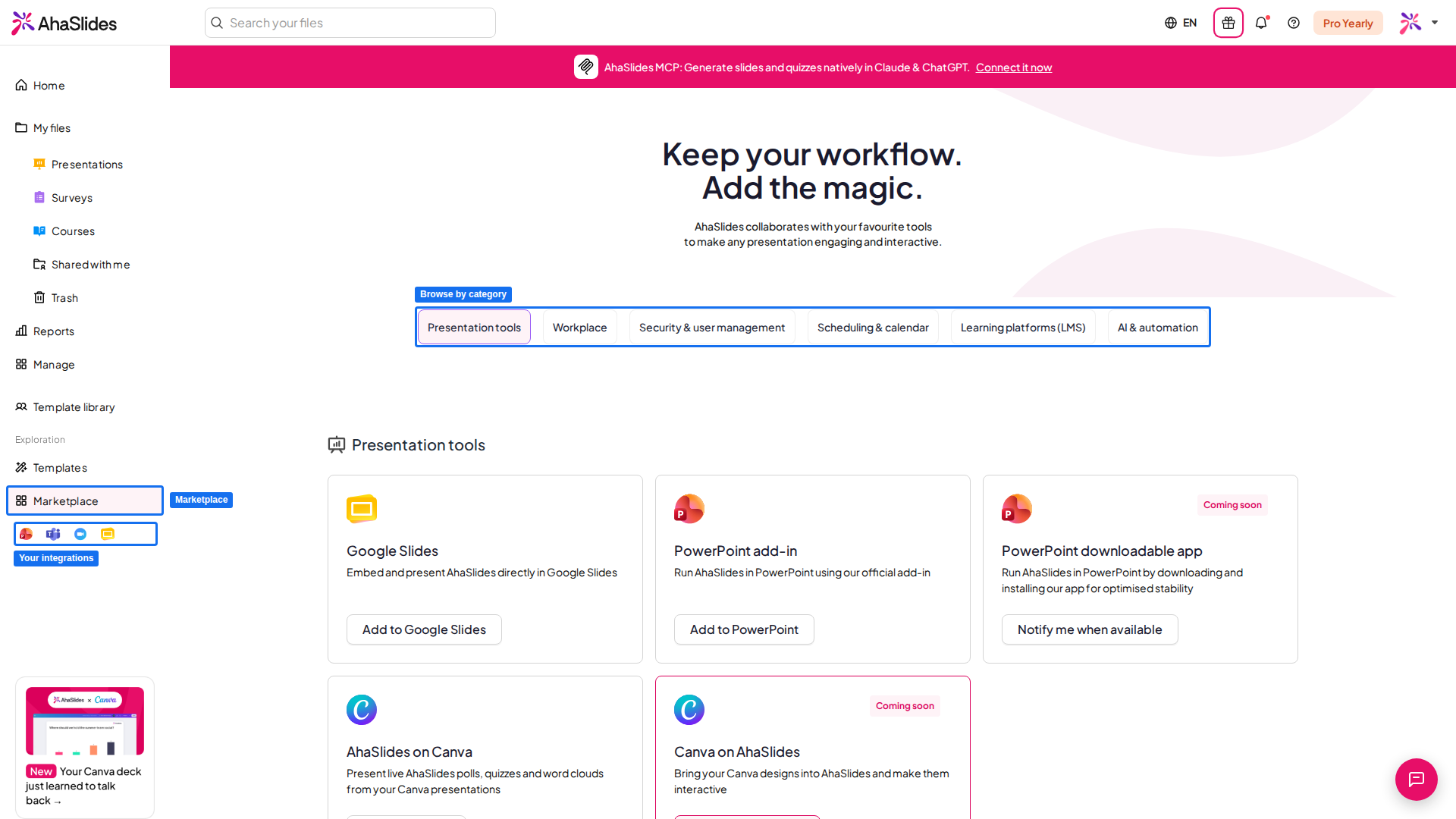Viewport: 1456px width, 819px height.
Task: Click the Google Slides card icon
Action: point(362,509)
